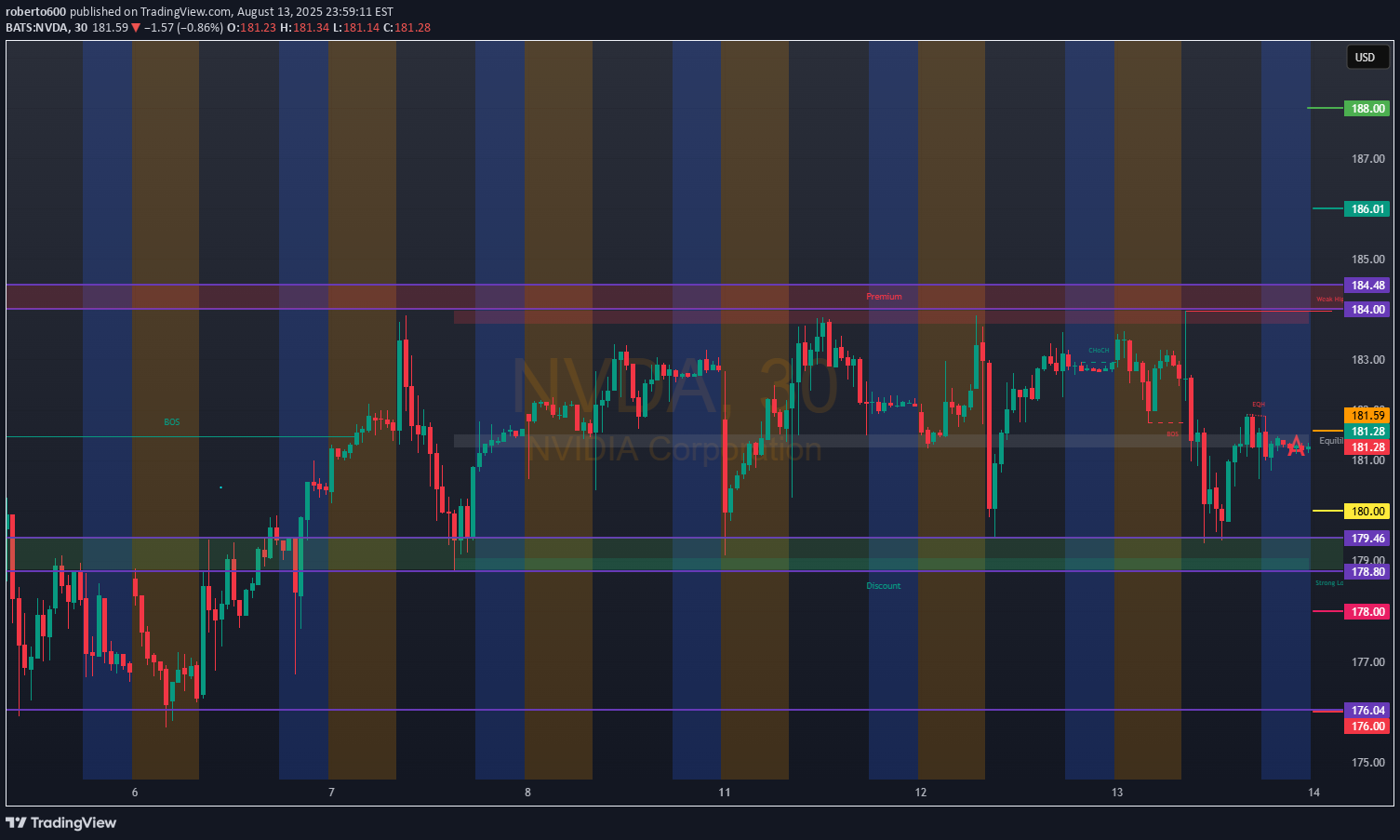The height and width of the screenshot is (840, 1400).
Task: Select the pink 178.00 price label
Action: pos(1367,612)
